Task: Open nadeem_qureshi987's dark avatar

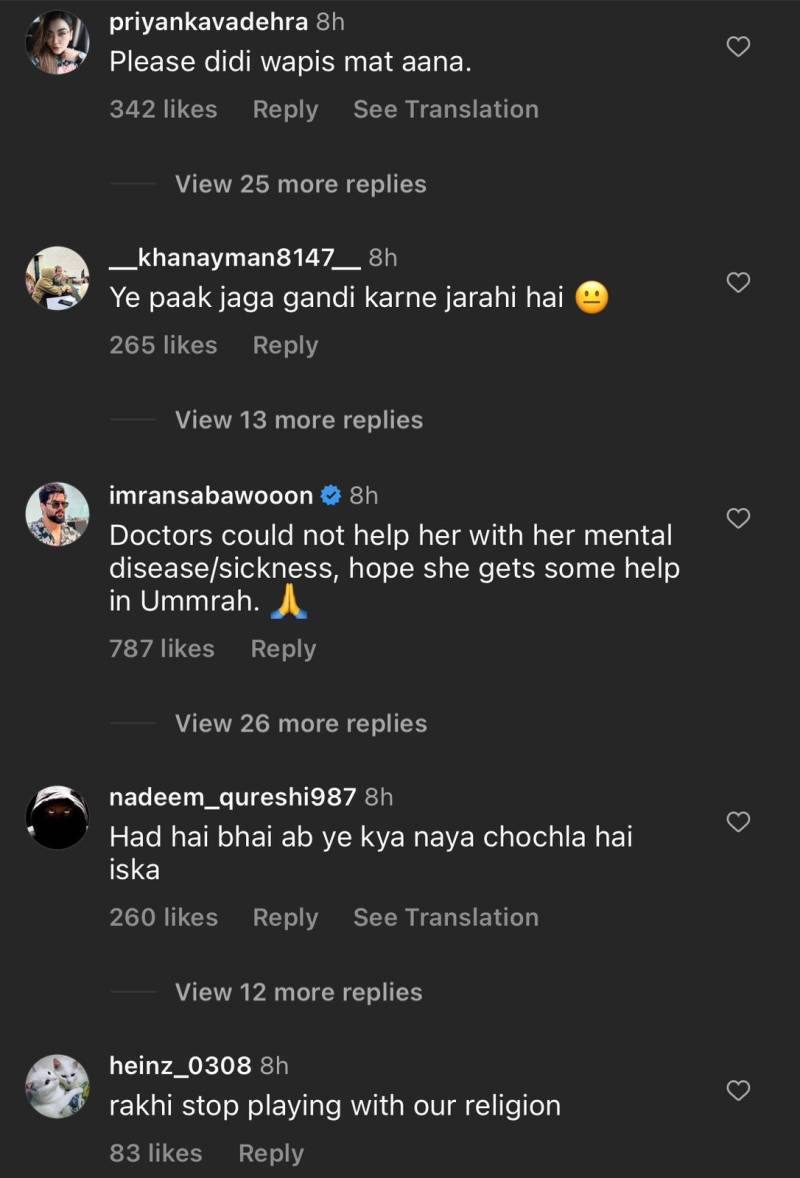Action: [x=57, y=817]
